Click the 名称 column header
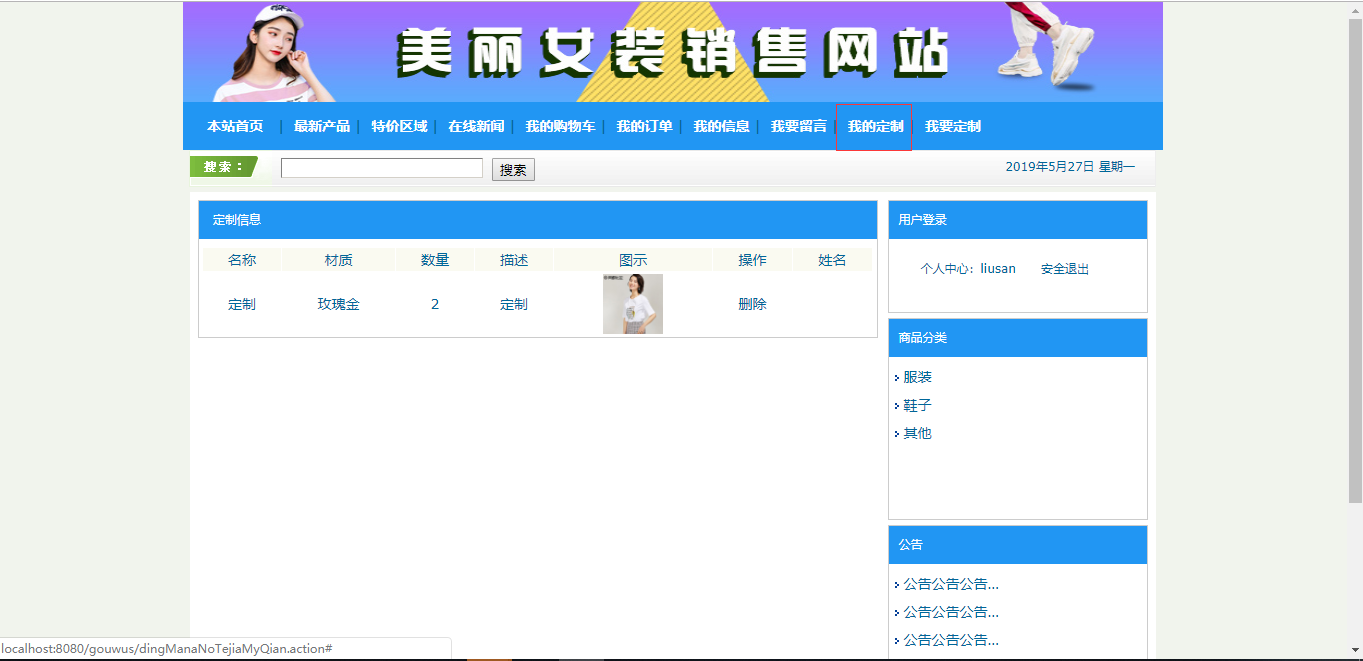Viewport: 1363px width, 661px height. point(242,260)
